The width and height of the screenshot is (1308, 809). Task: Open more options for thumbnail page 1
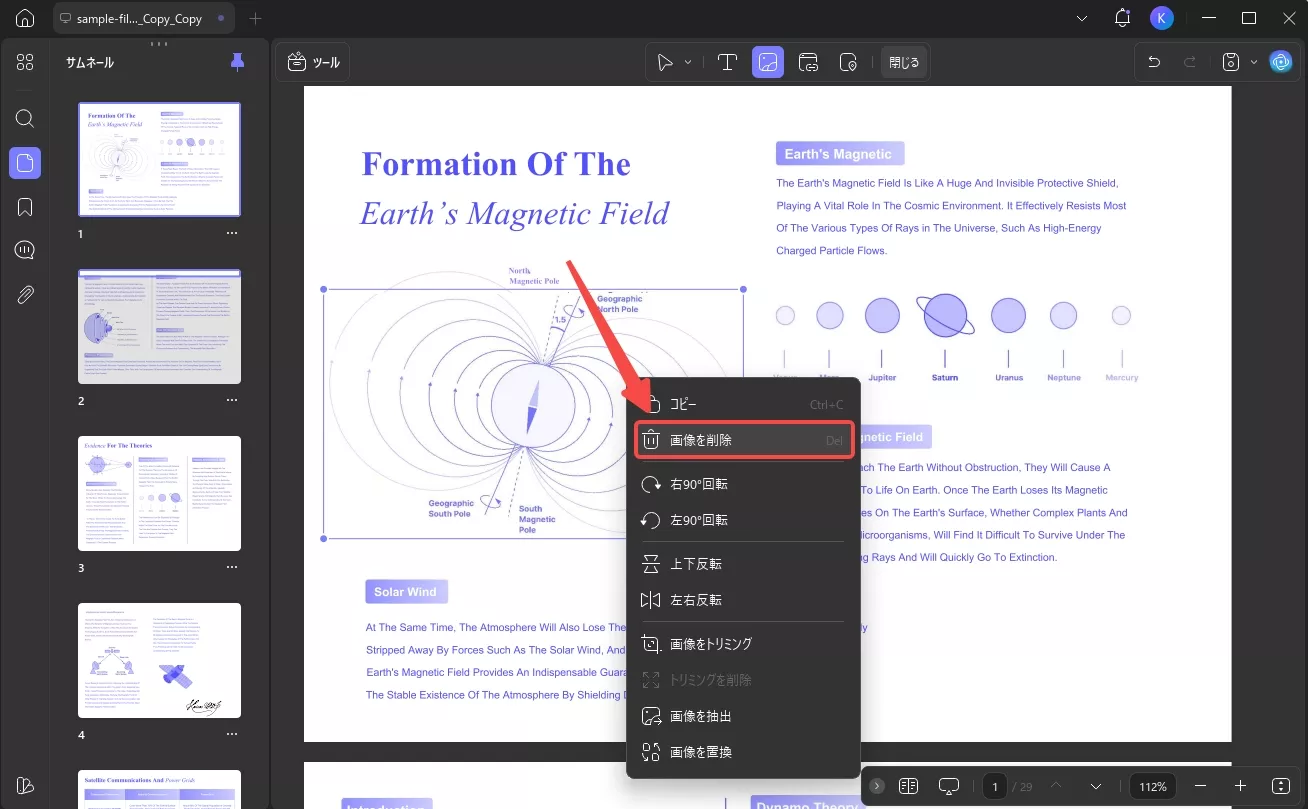232,233
